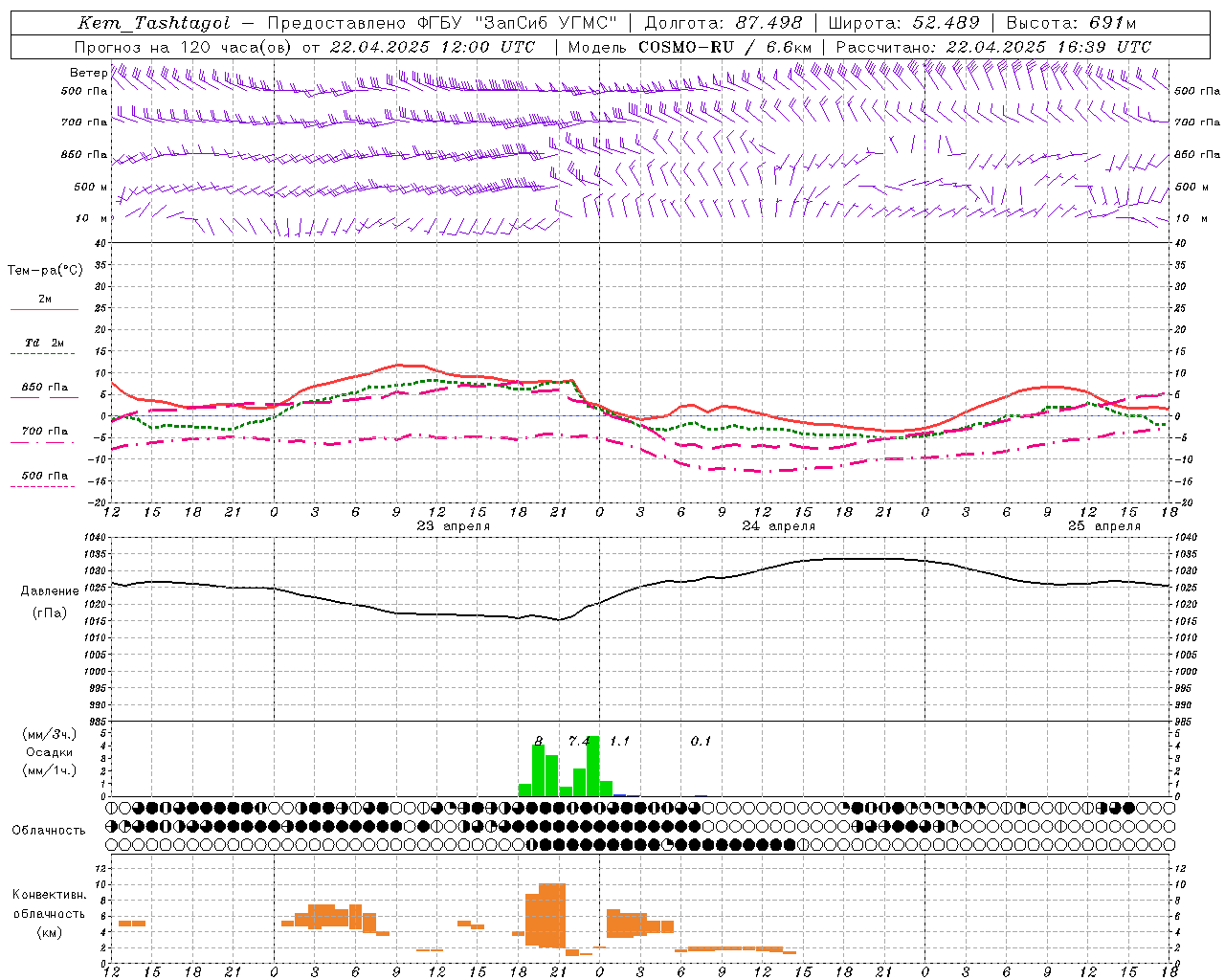Screen dimensions: 1225x980
Task: Click the 23 апреля date label
Action: [x=454, y=525]
